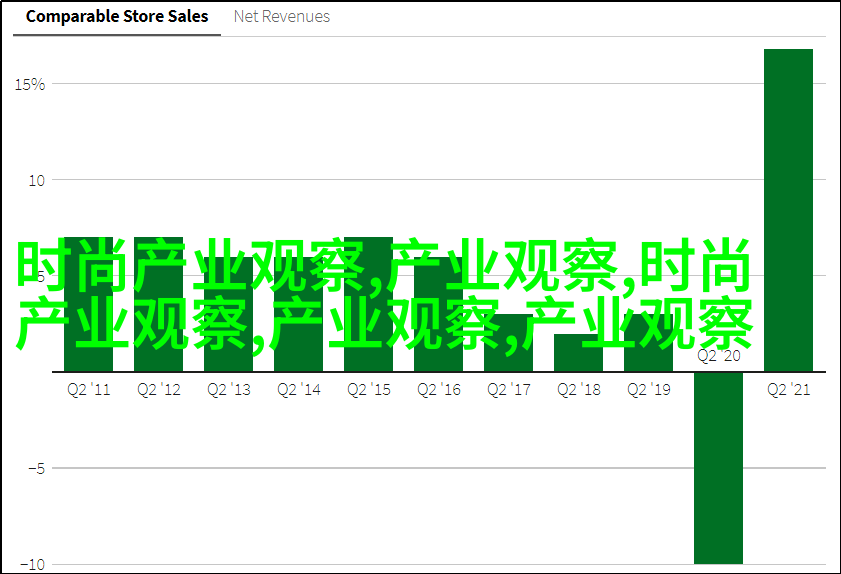841x574 pixels.
Task: Click the Q2 '11 axis label
Action: click(x=88, y=389)
